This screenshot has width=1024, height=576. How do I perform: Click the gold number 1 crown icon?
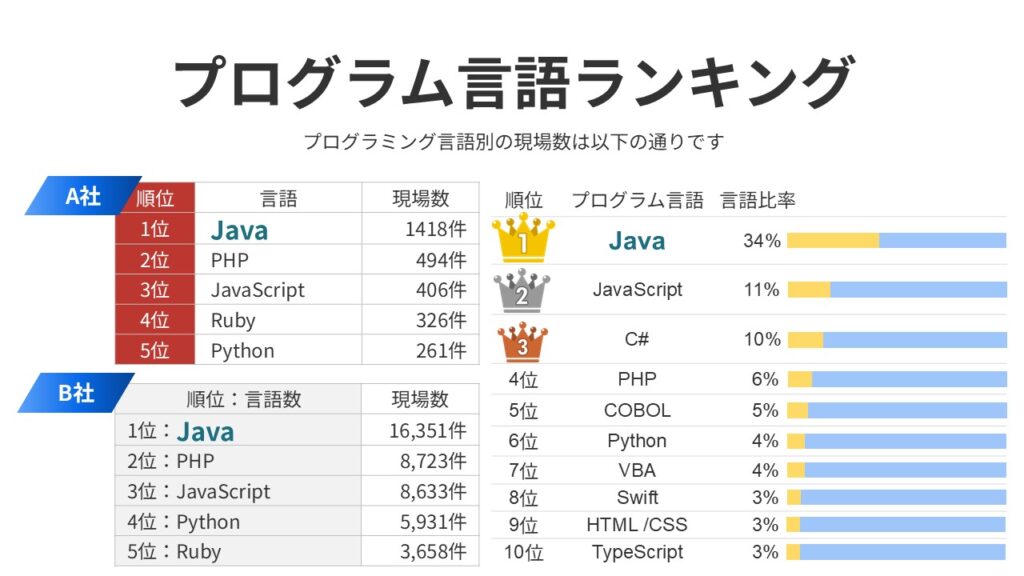(523, 240)
